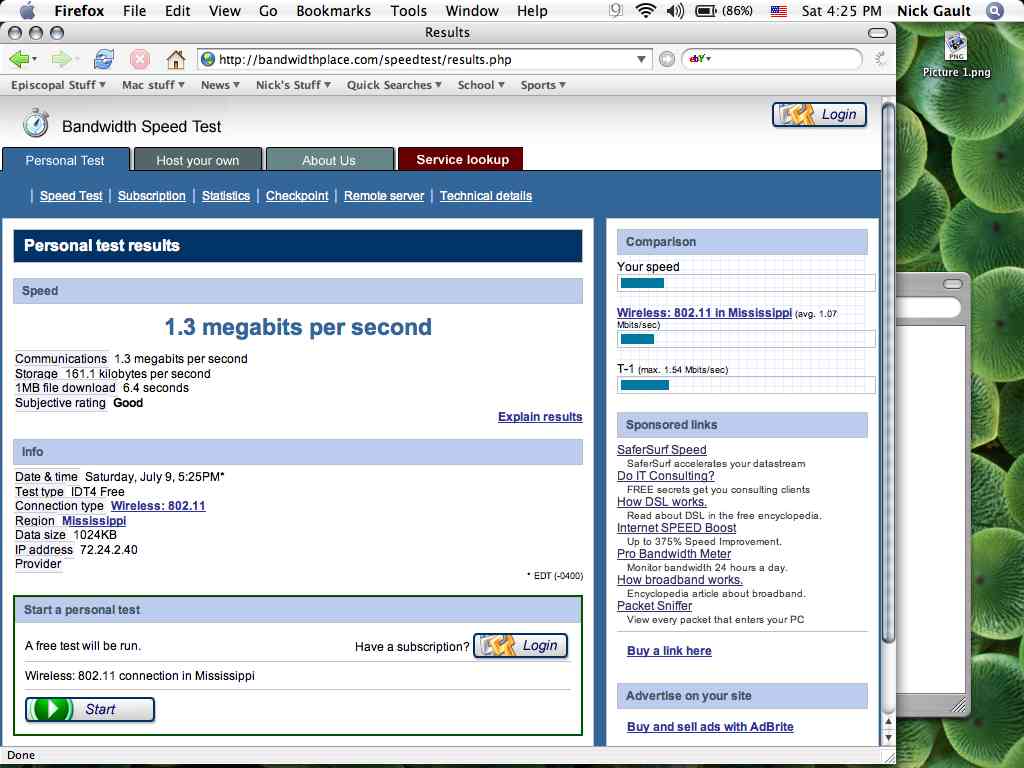Click the red Stop loading icon
The image size is (1024, 768).
coord(139,59)
